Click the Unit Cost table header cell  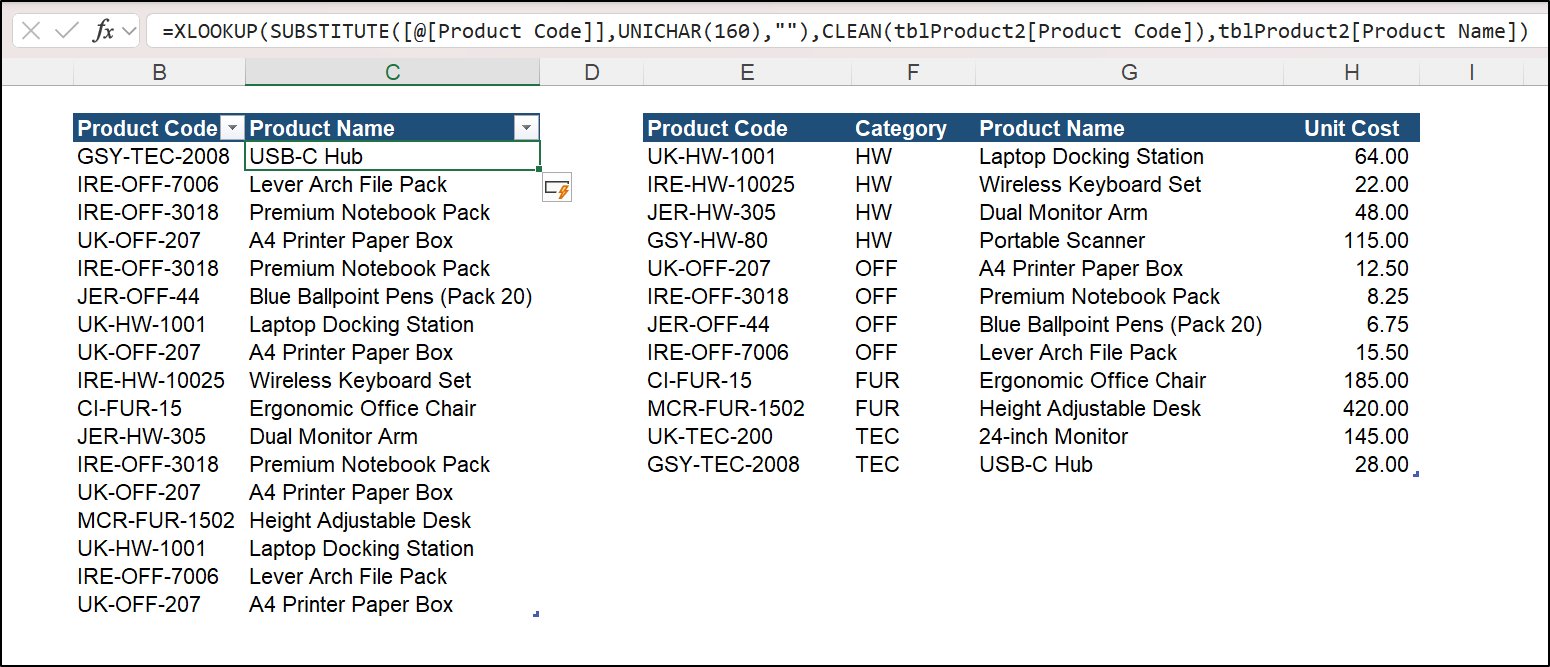click(x=1352, y=128)
